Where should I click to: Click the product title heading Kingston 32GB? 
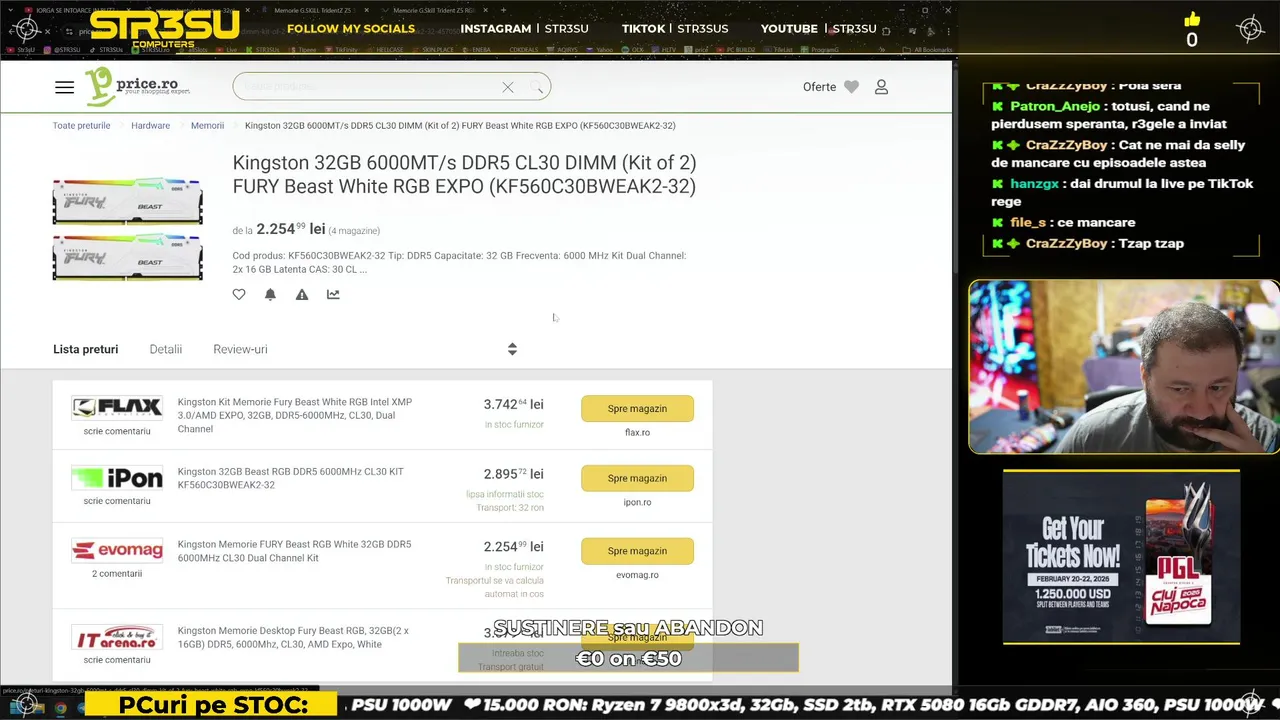[x=465, y=174]
